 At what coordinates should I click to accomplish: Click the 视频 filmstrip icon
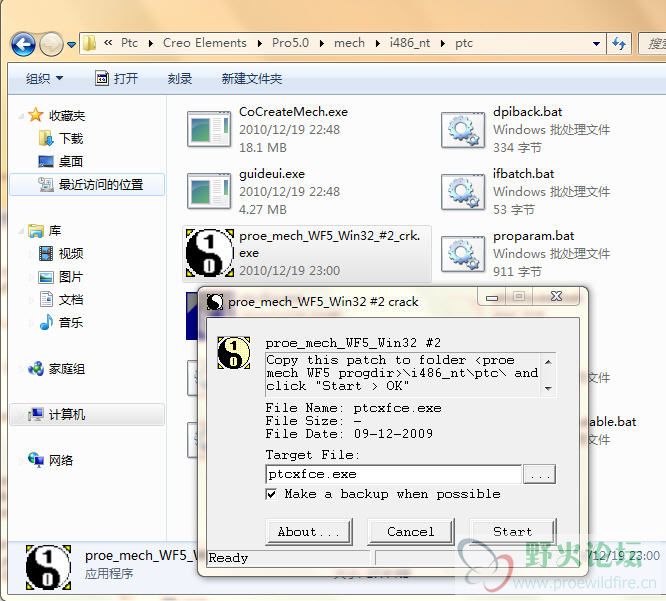(x=45, y=254)
